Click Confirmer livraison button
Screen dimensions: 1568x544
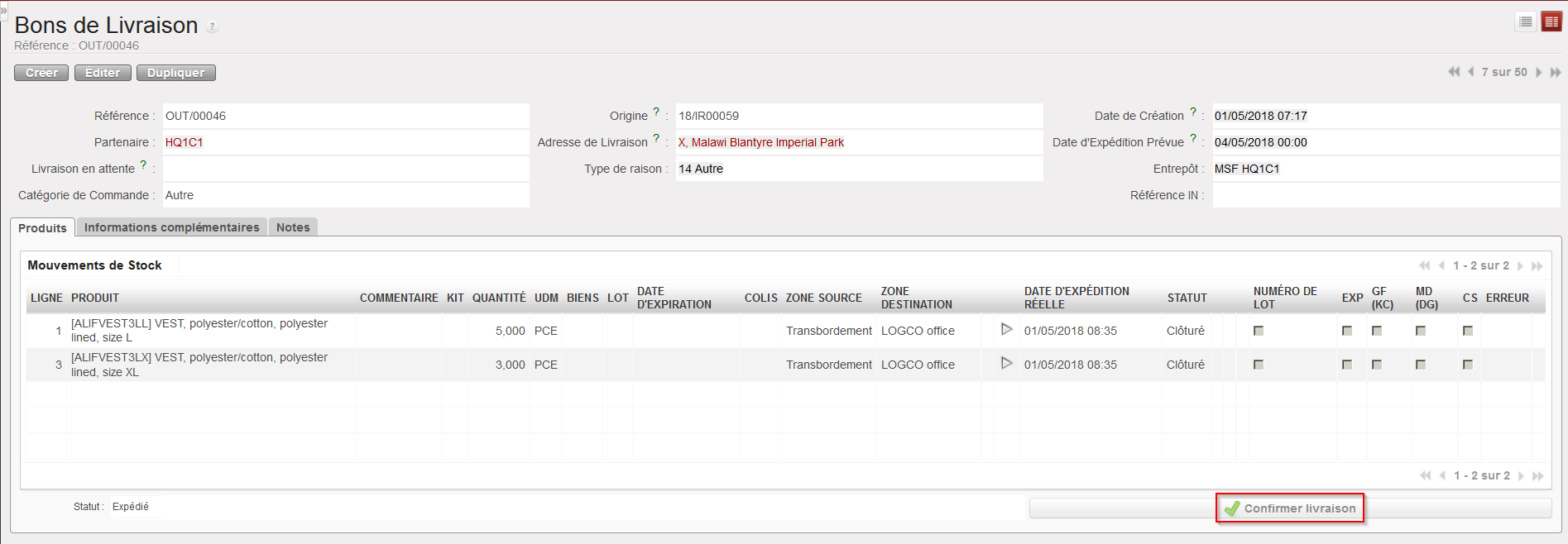(x=1290, y=508)
